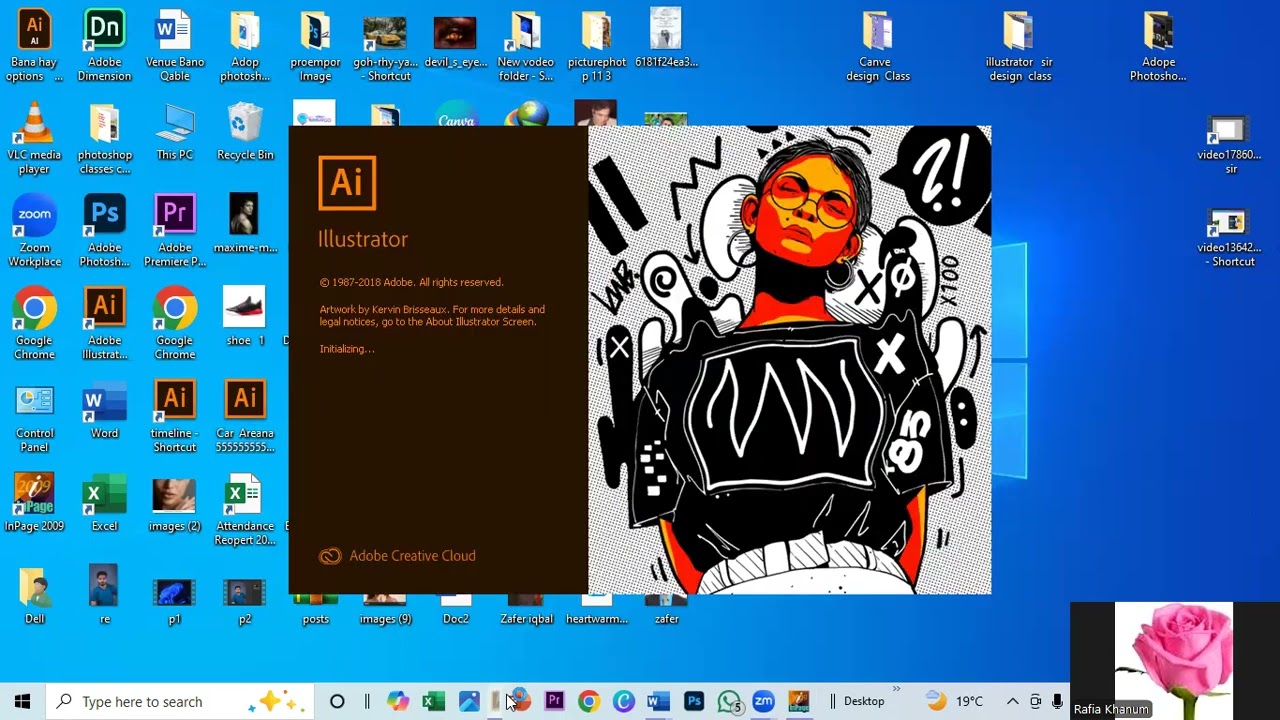Click the images (9) file label
Screen dimensions: 1280x720
pyautogui.click(x=385, y=619)
